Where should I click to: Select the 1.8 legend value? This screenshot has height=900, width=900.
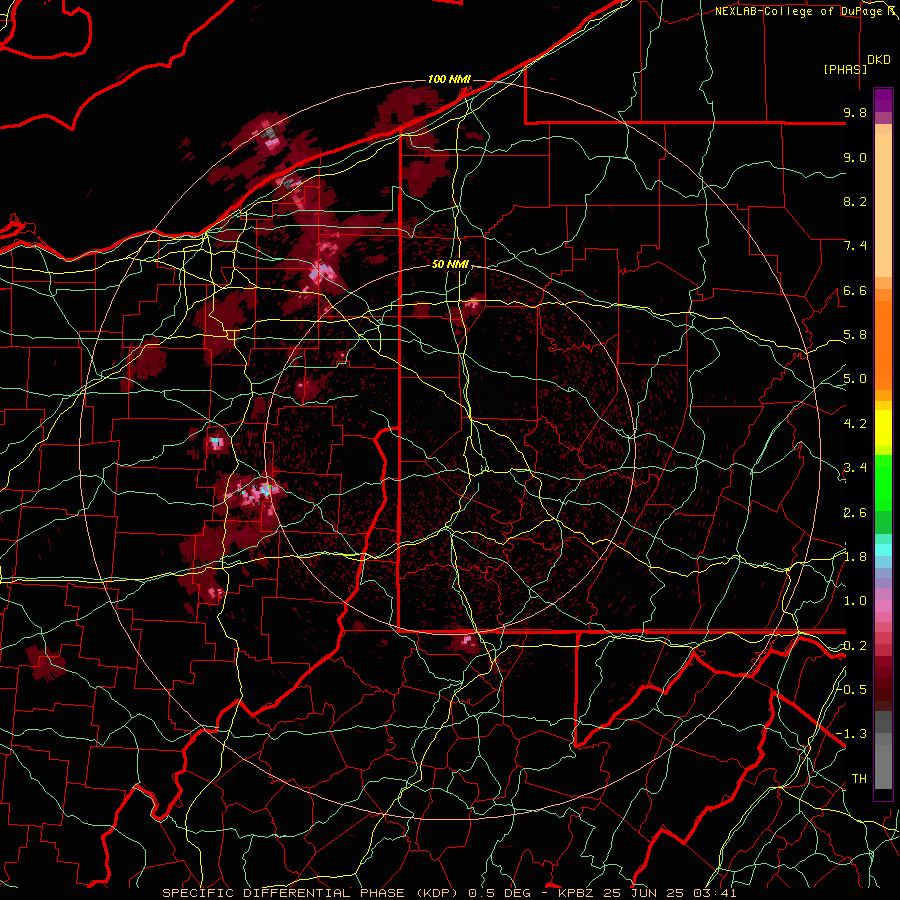point(855,557)
